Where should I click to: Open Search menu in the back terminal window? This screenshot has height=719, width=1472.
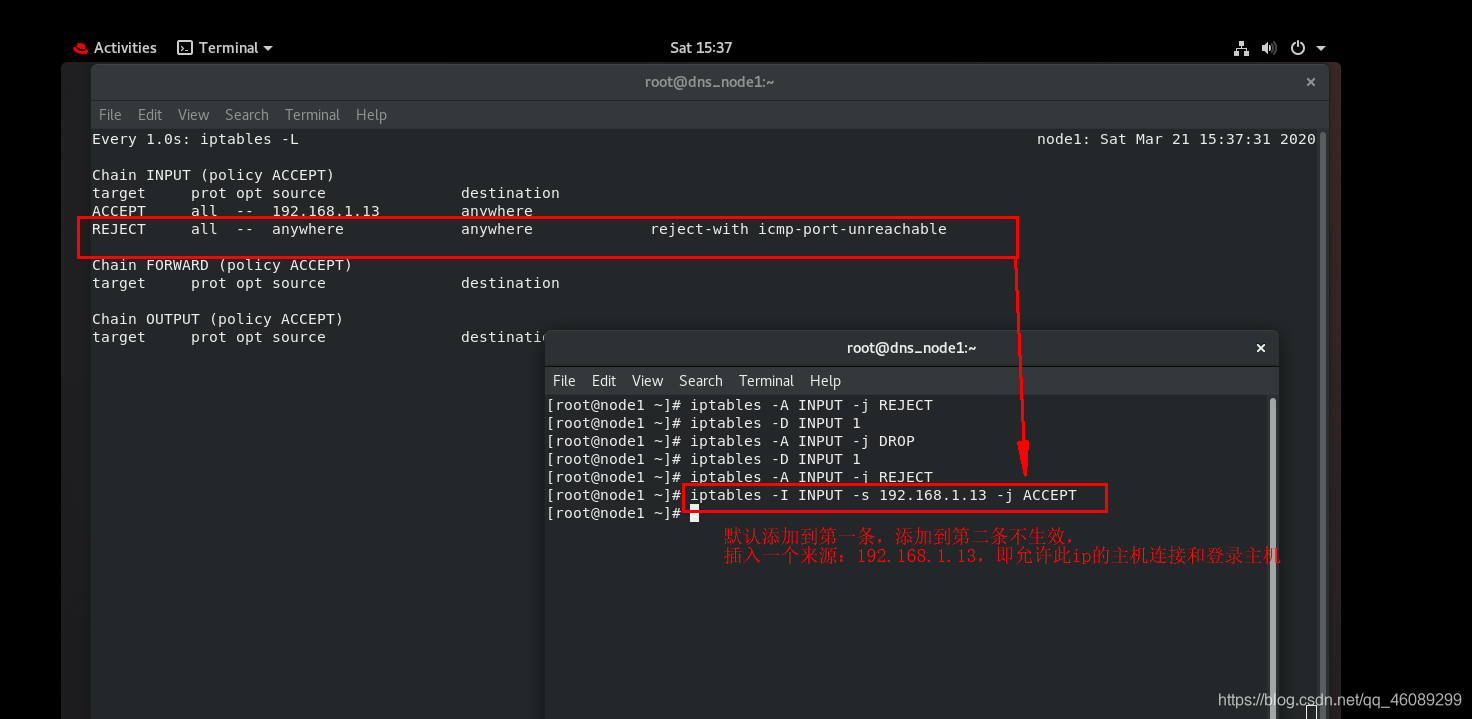pyautogui.click(x=247, y=115)
